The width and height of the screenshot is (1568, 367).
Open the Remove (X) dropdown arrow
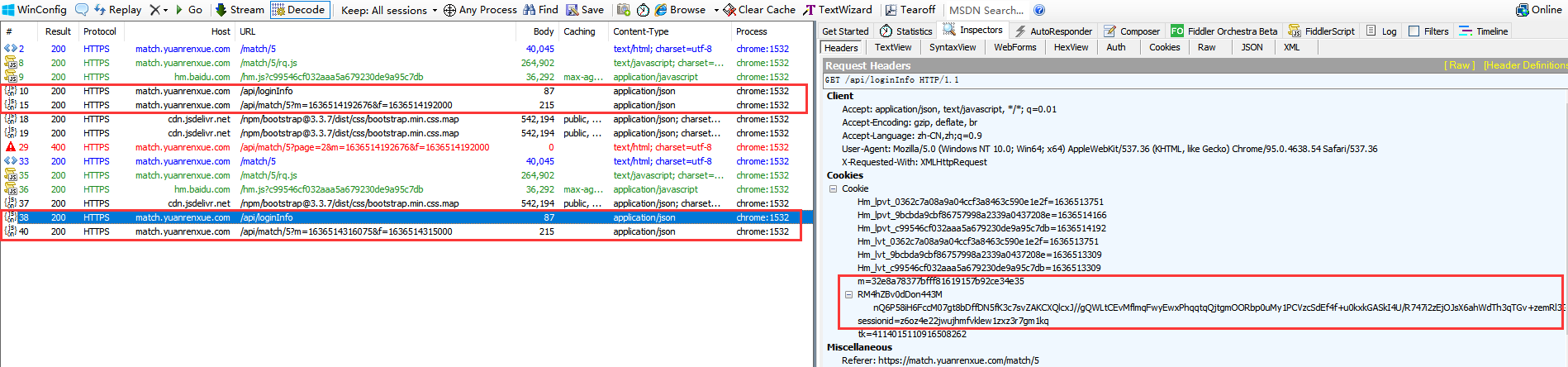(166, 11)
